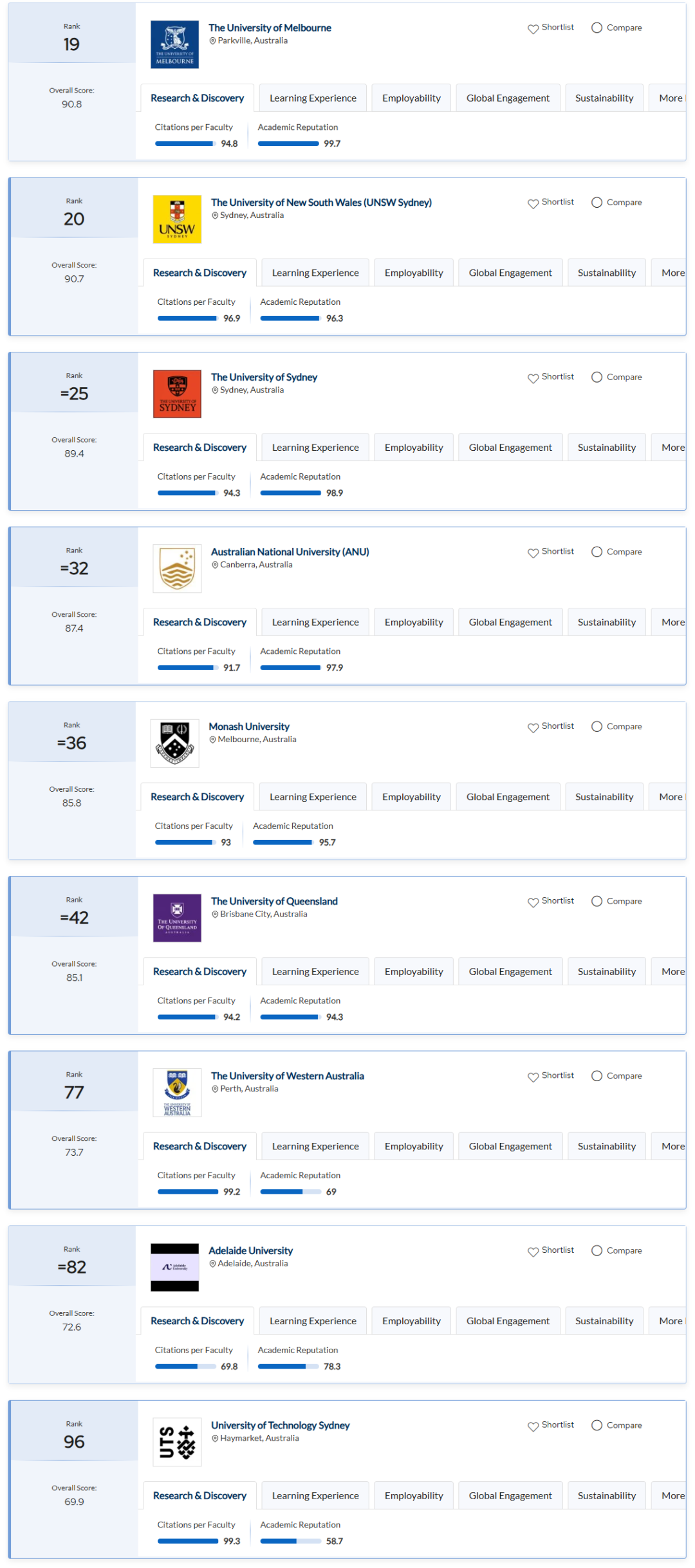Shortlist University of Western Australia heart icon
This screenshot has height=1568, width=695.
(x=533, y=1077)
